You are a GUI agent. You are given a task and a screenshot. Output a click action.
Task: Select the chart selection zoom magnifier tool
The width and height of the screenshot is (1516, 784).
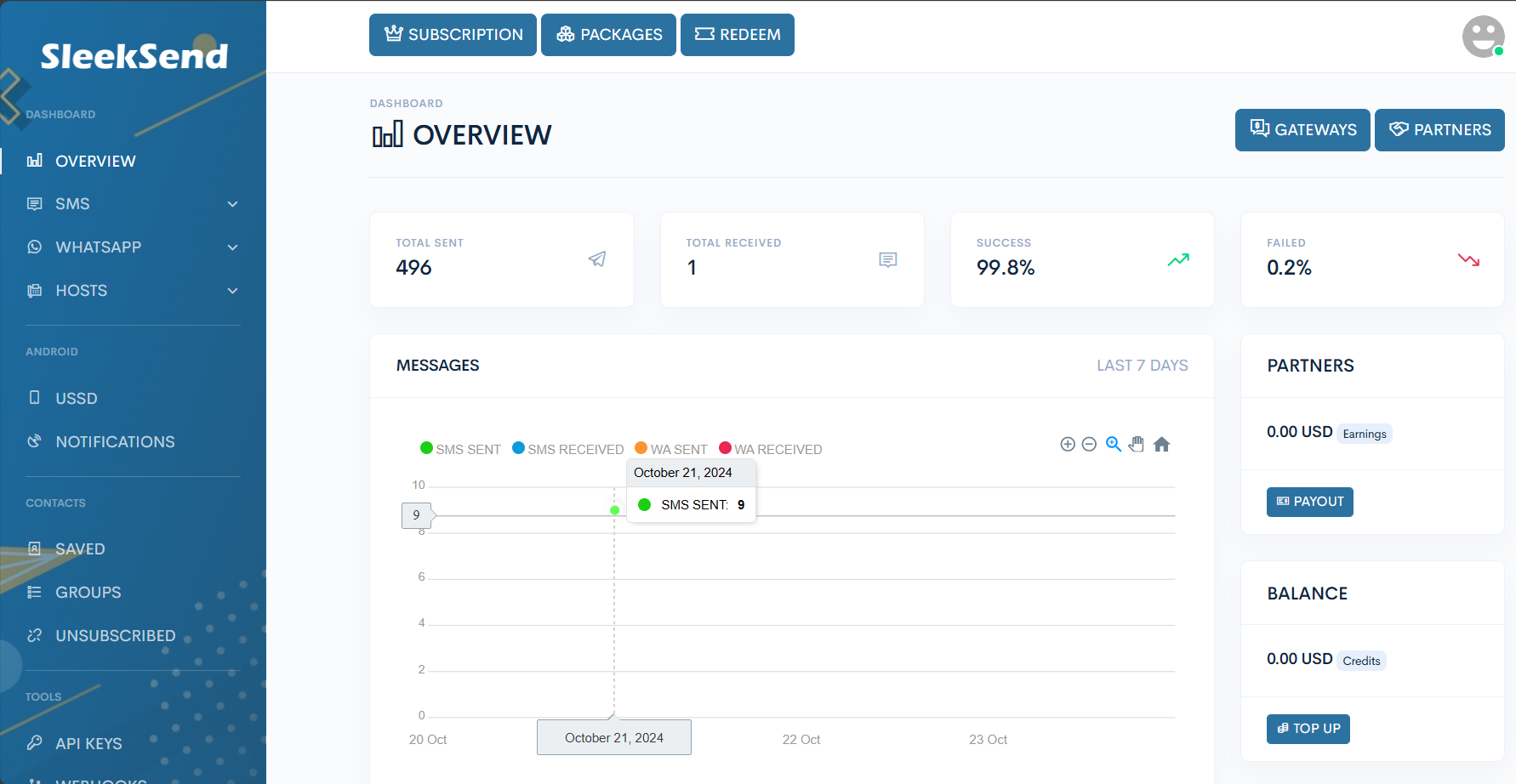point(1113,444)
